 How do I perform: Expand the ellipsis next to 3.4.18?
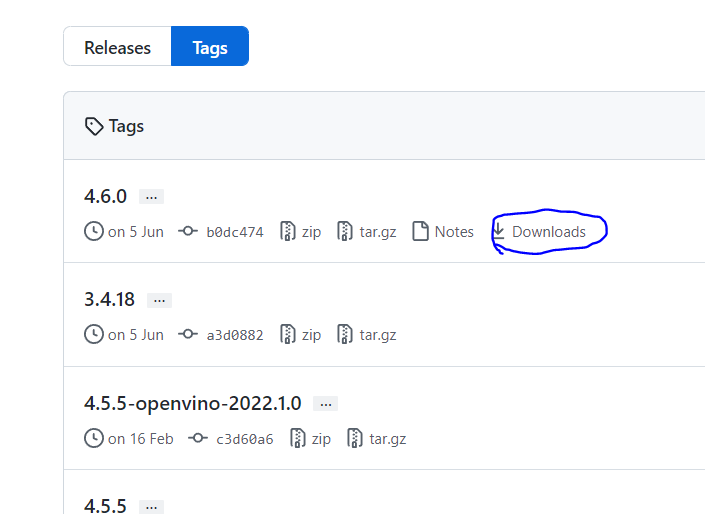click(x=160, y=300)
